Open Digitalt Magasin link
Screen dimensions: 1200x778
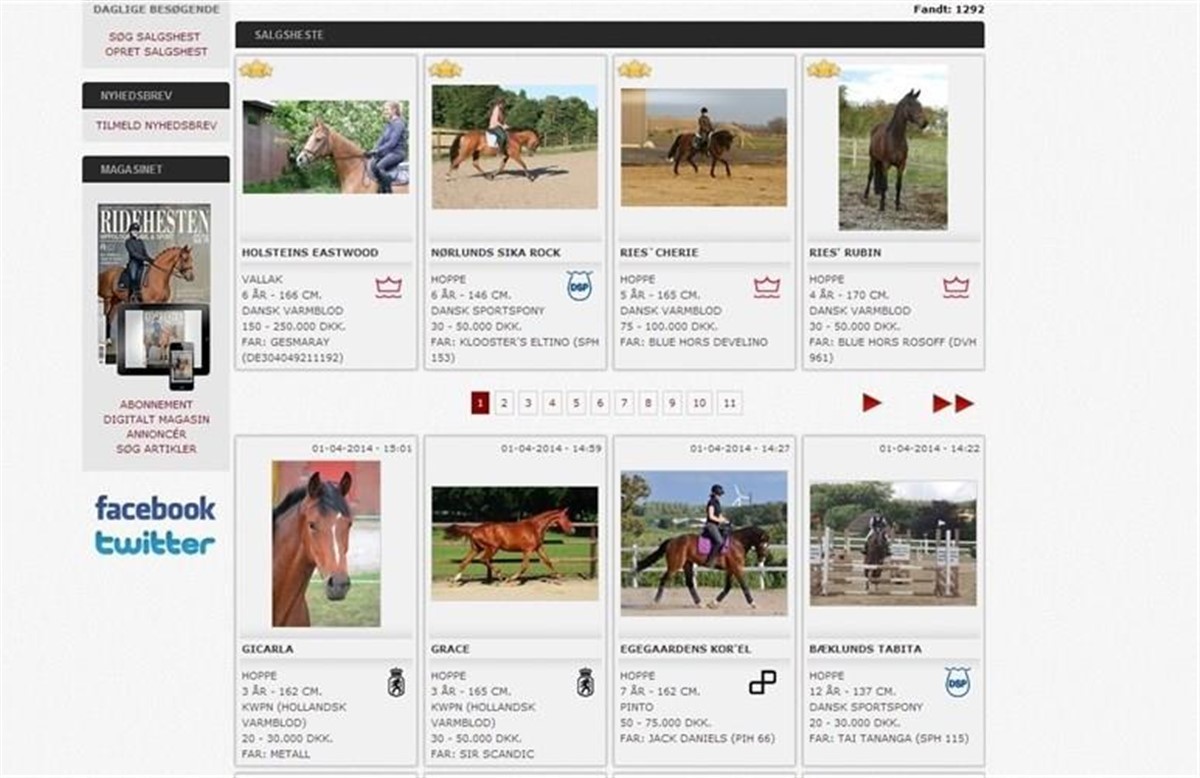156,420
